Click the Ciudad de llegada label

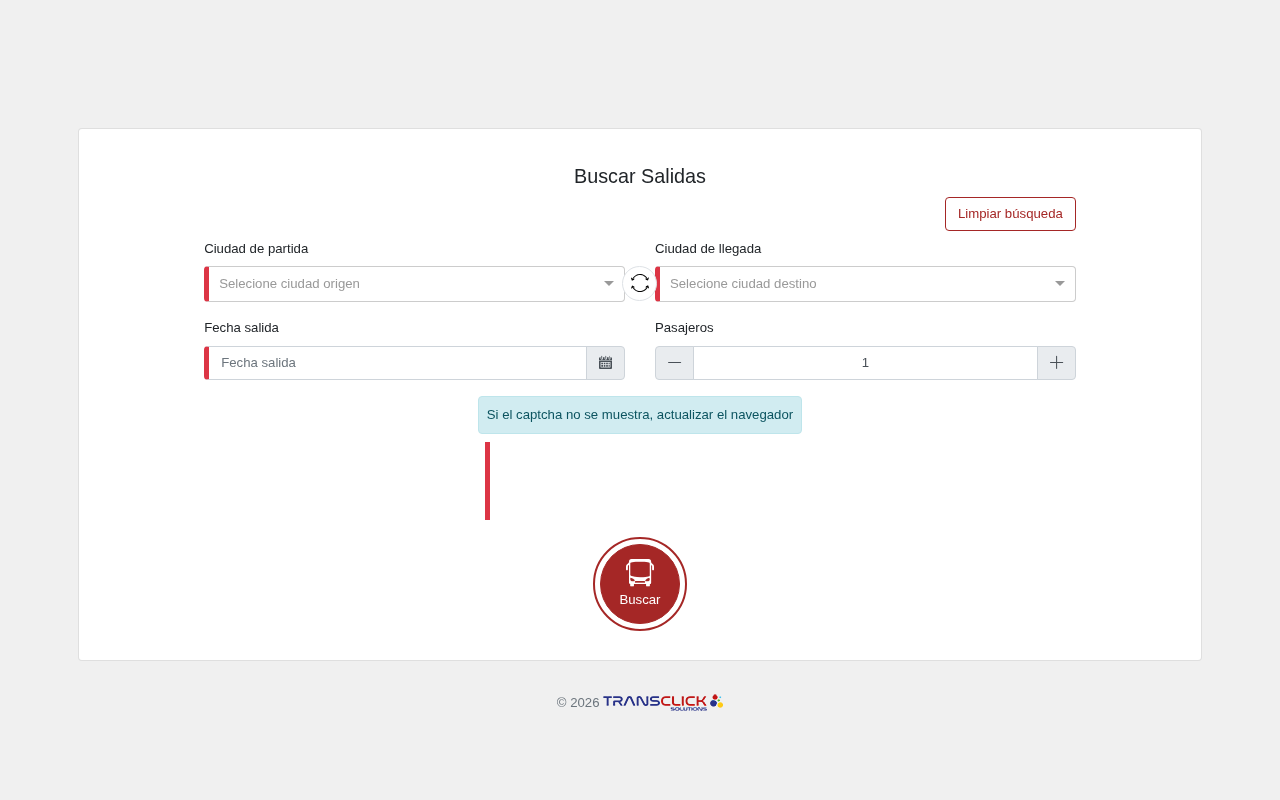point(708,249)
